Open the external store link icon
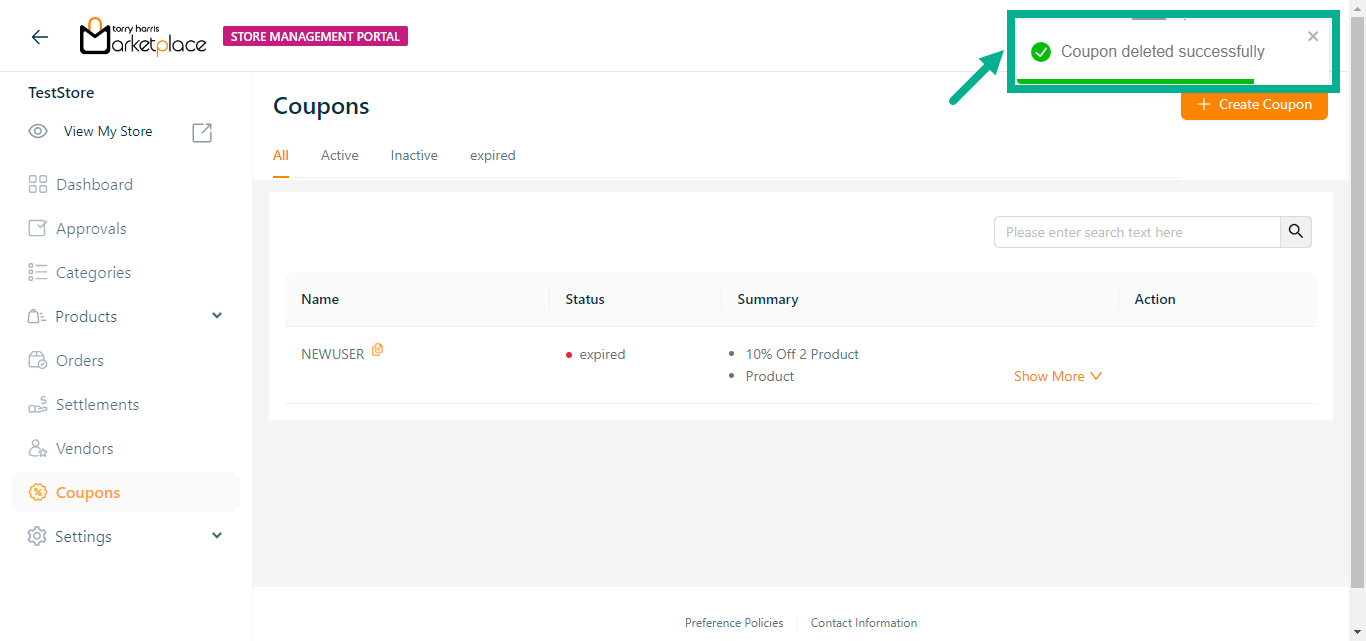 [x=202, y=132]
